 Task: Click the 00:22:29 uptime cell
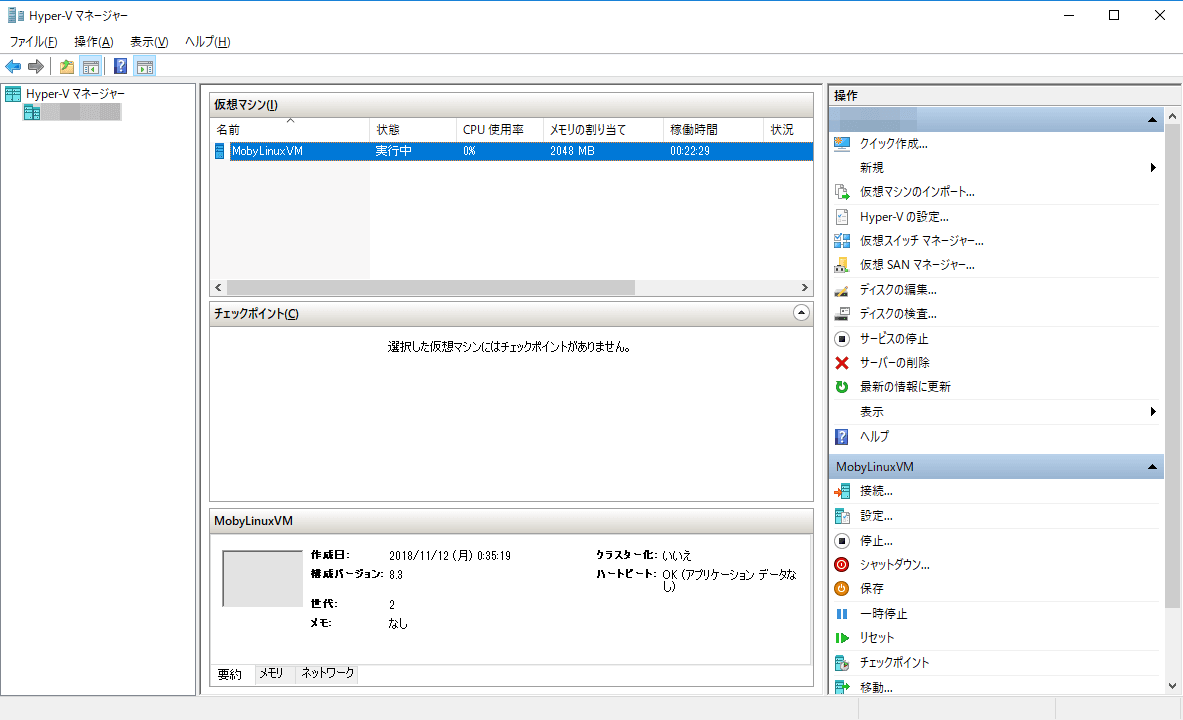(690, 151)
